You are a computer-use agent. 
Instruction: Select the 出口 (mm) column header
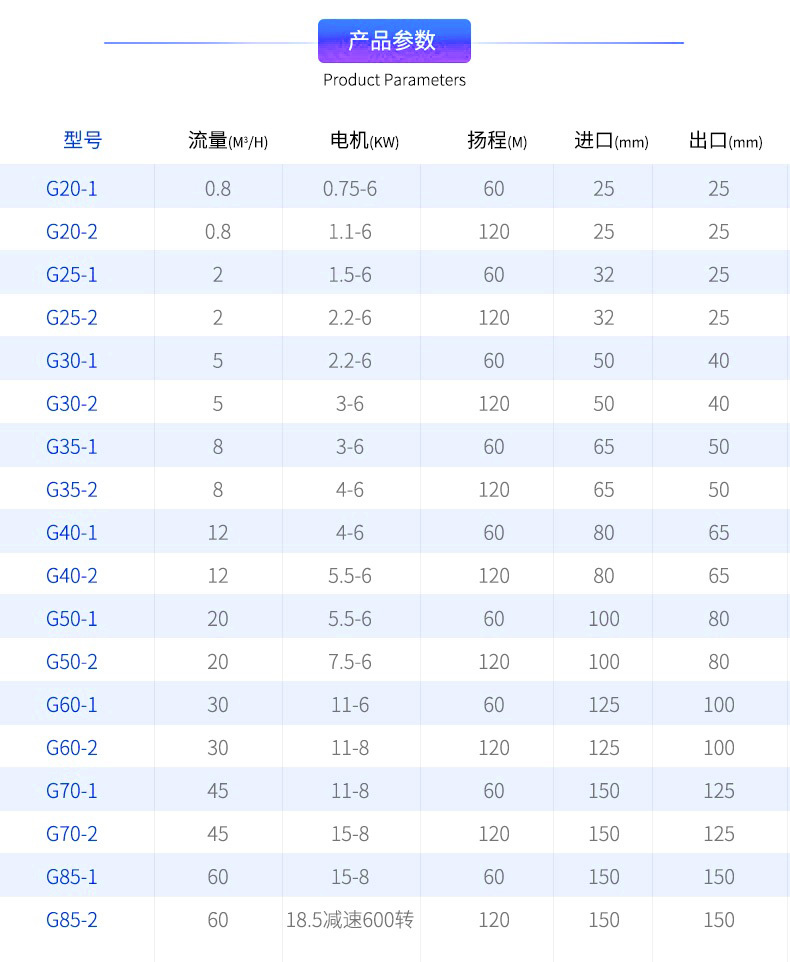[x=725, y=141]
